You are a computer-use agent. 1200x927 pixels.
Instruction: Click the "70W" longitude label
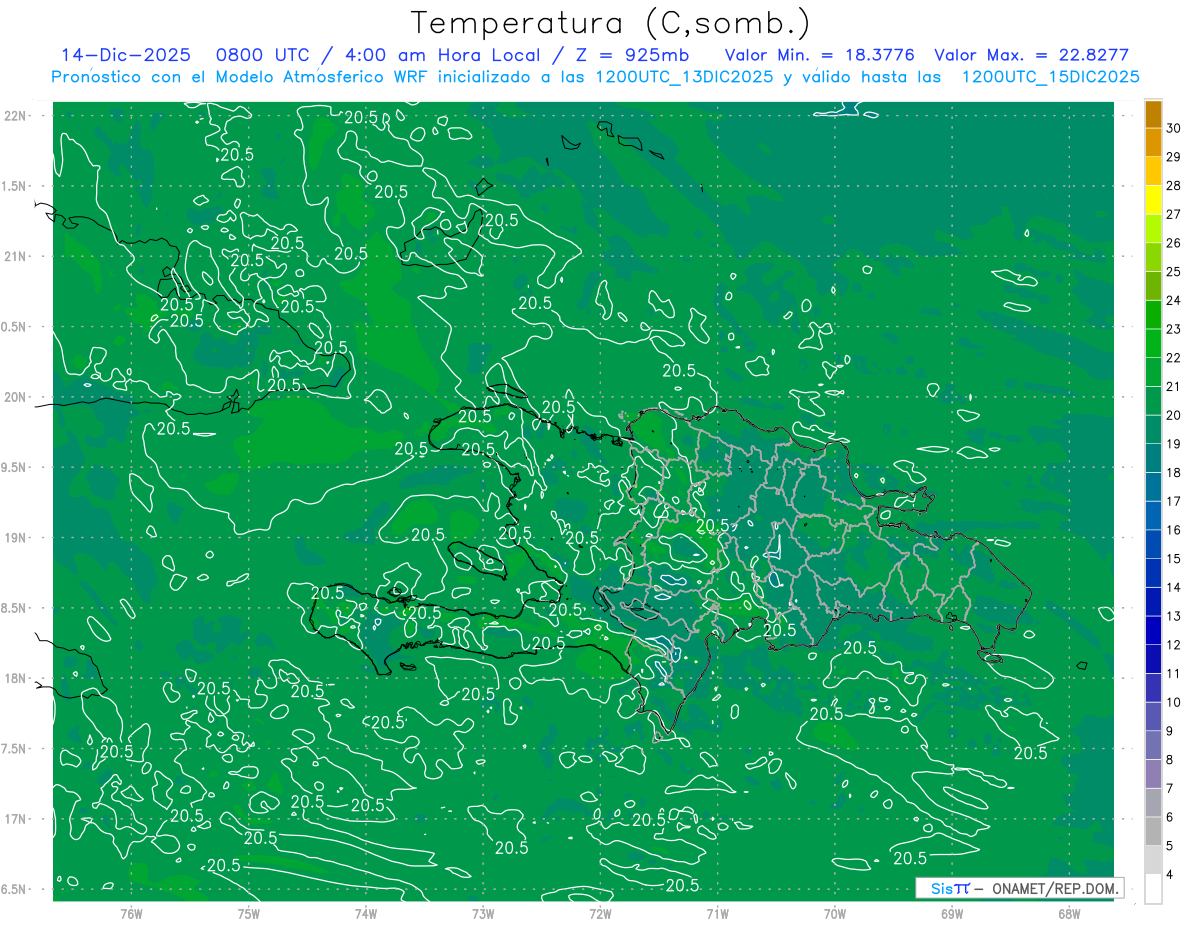point(834,914)
